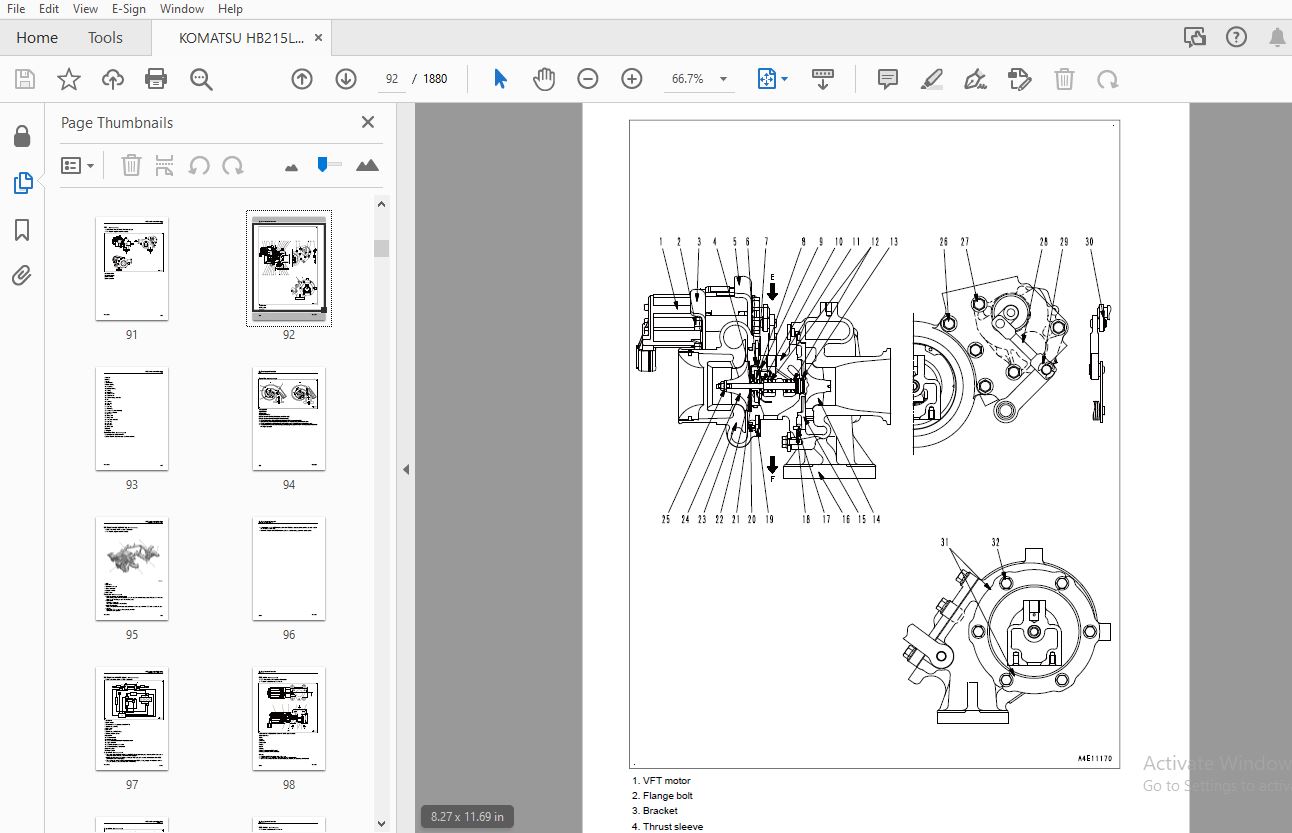Image resolution: width=1292 pixels, height=833 pixels.
Task: Open the chat notification icon top right
Action: (1195, 38)
